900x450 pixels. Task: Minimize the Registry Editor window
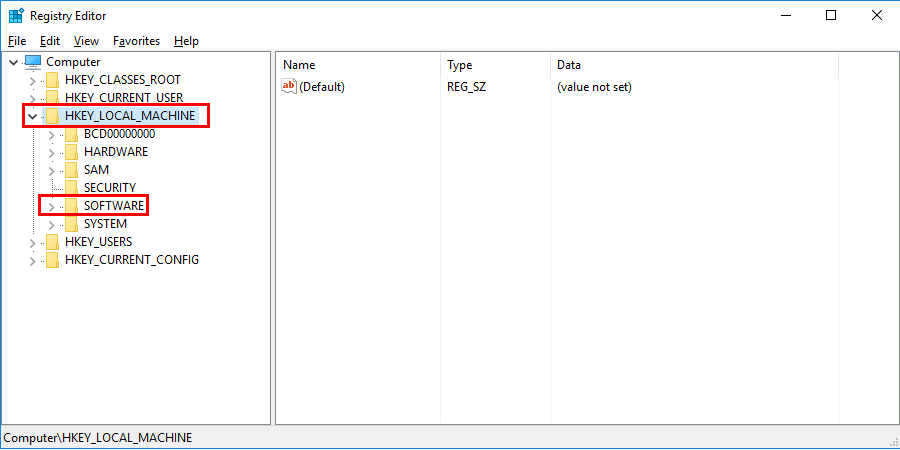[785, 15]
